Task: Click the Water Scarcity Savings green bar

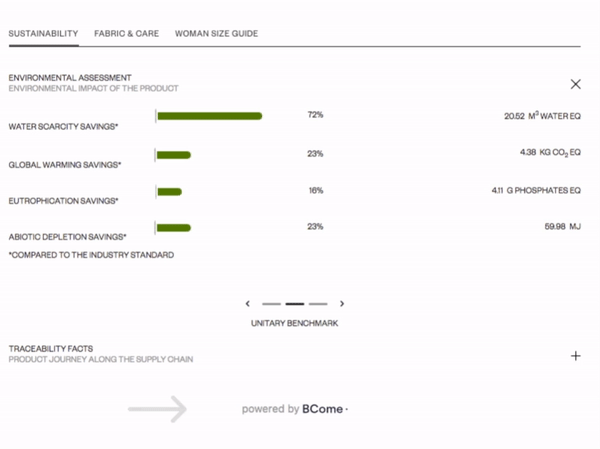Action: tap(210, 116)
